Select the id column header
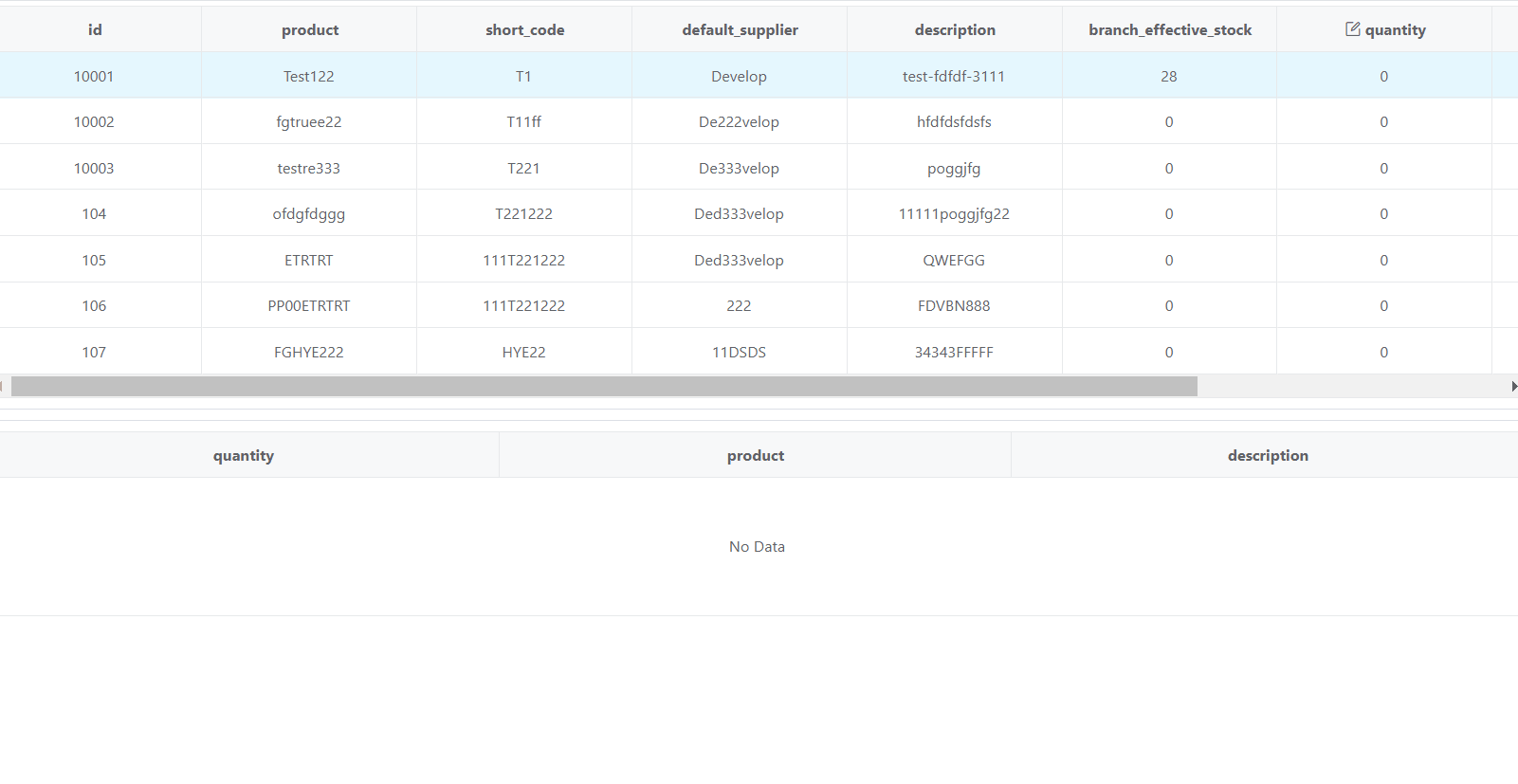Viewport: 1518px width, 784px height. pyautogui.click(x=95, y=29)
